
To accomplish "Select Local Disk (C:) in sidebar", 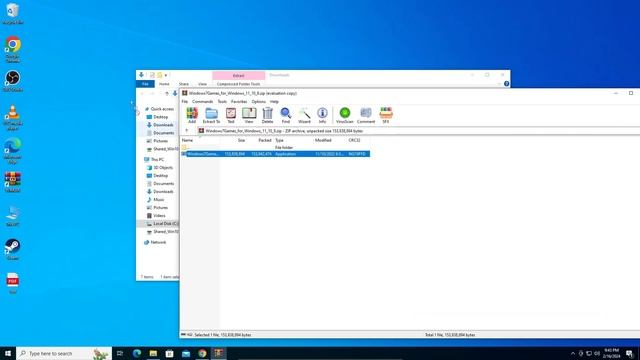I will point(165,224).
